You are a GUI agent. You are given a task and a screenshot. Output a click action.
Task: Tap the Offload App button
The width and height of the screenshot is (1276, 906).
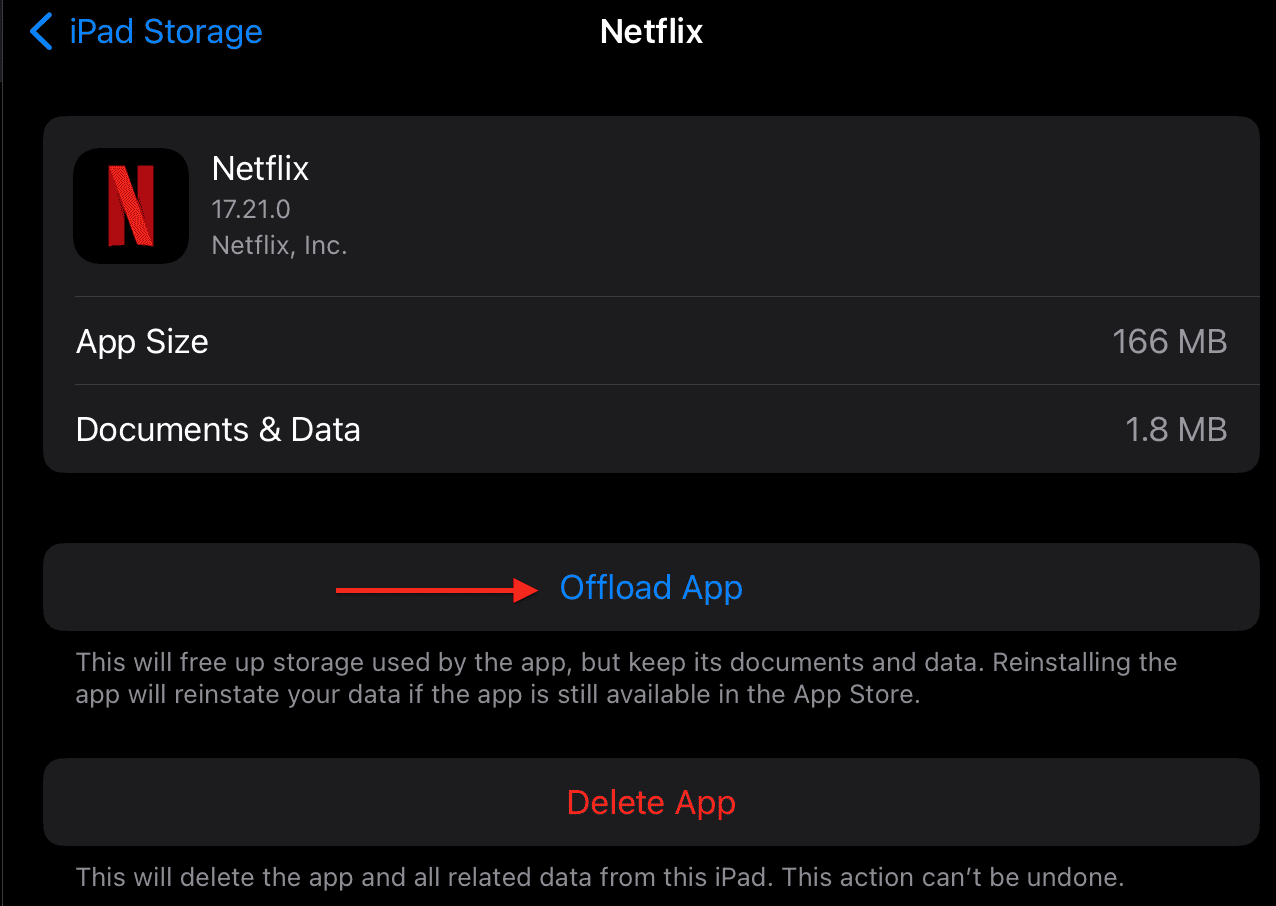(651, 588)
